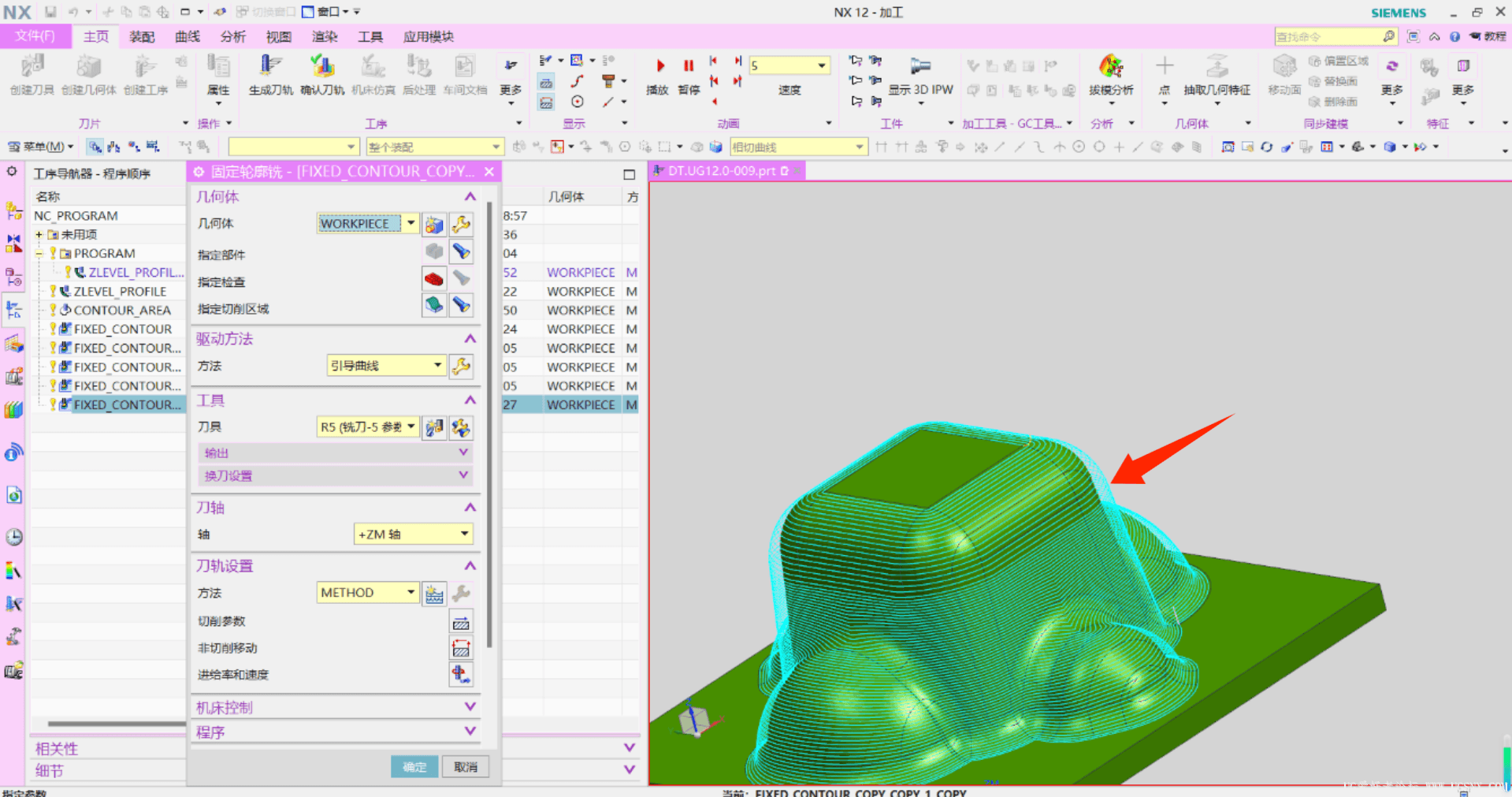
Task: Open the 相切曲线 curve rule dropdown
Action: click(860, 147)
